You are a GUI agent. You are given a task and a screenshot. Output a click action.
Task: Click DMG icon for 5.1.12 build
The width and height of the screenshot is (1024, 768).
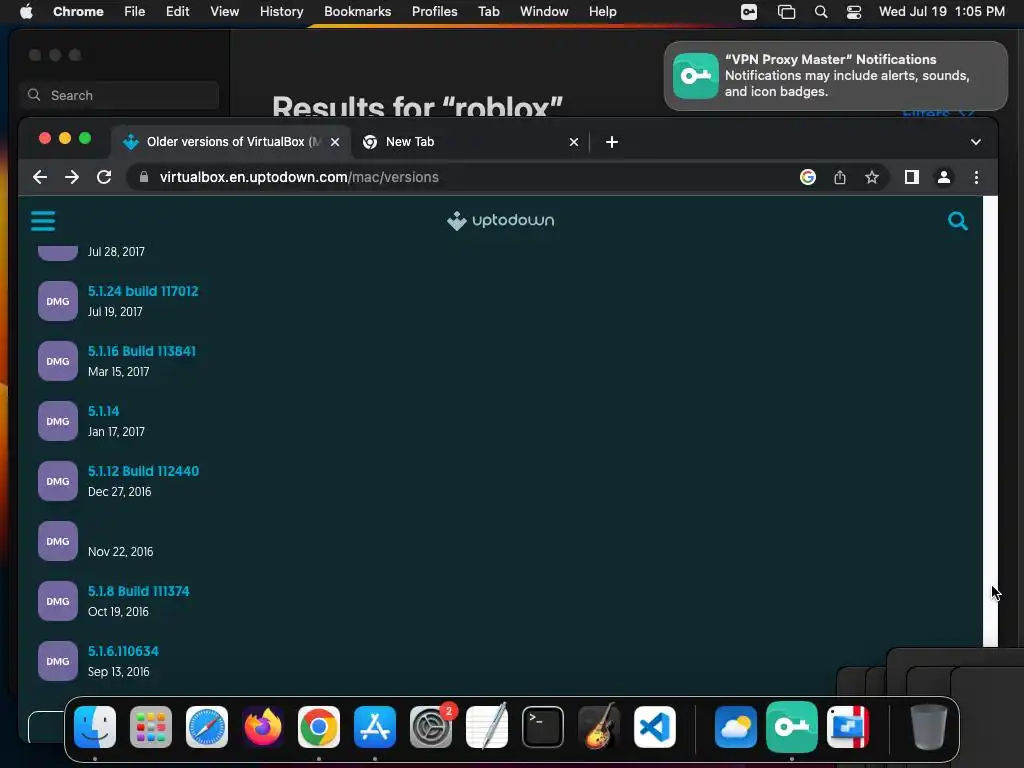[57, 481]
